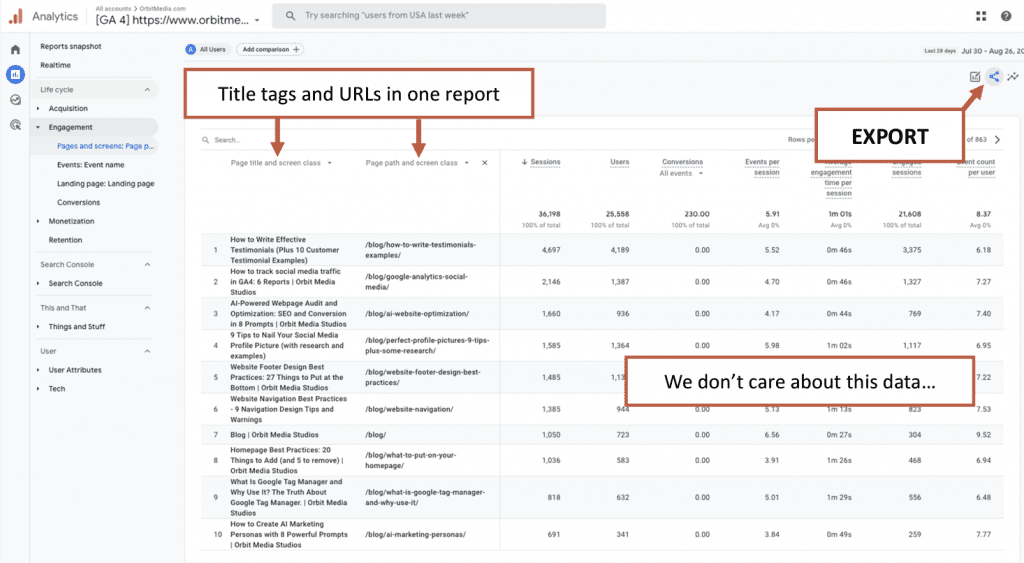Collapse the Life cycle group

[x=148, y=90]
